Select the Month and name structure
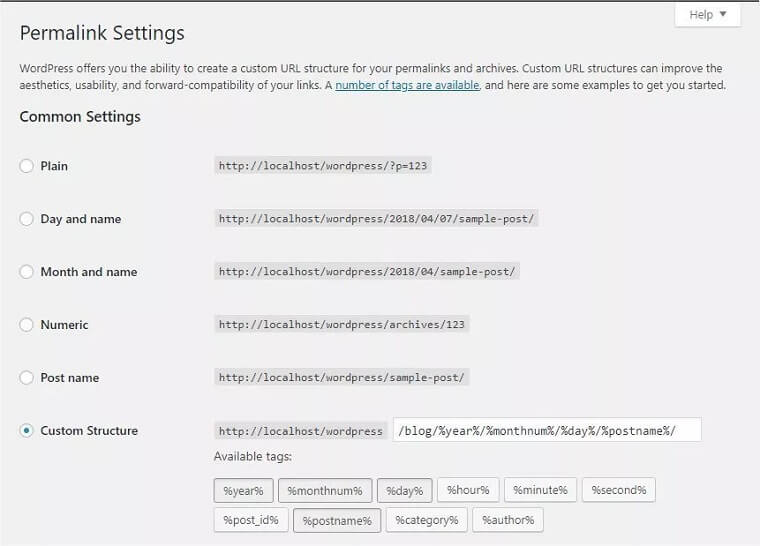This screenshot has width=760, height=546. (27, 272)
